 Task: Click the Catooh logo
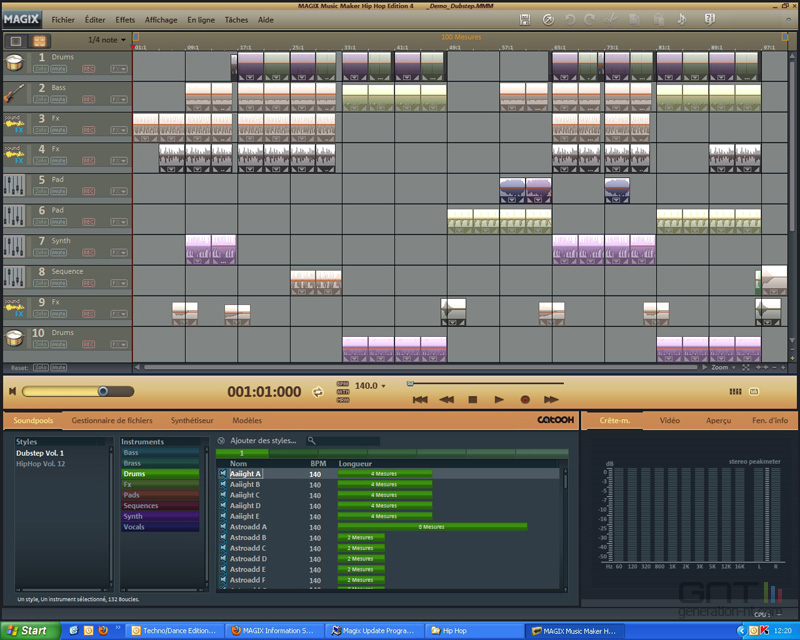point(555,420)
